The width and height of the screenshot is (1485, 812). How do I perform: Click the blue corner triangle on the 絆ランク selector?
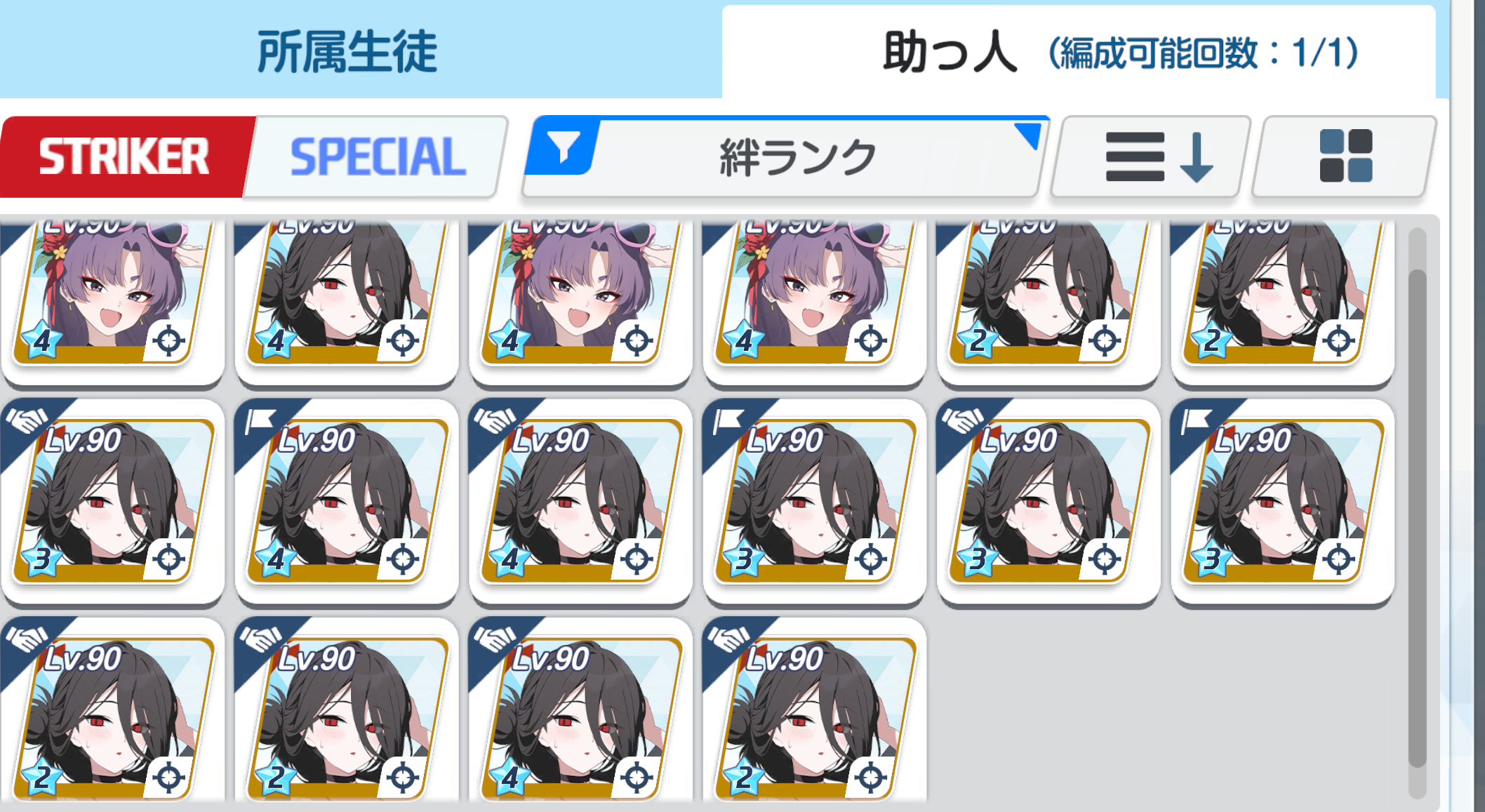(x=1028, y=135)
